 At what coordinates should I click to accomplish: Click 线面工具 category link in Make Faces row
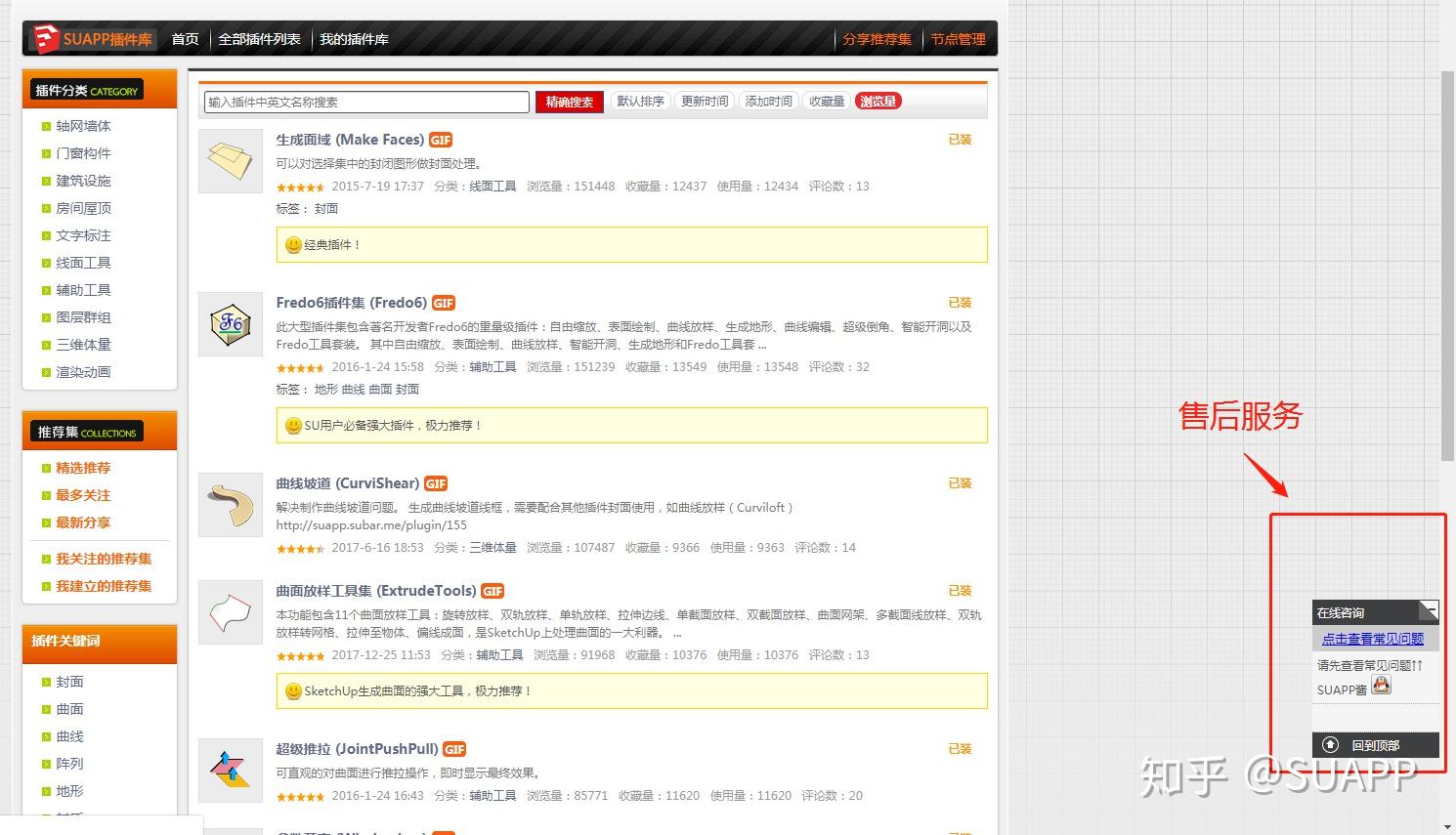(492, 186)
